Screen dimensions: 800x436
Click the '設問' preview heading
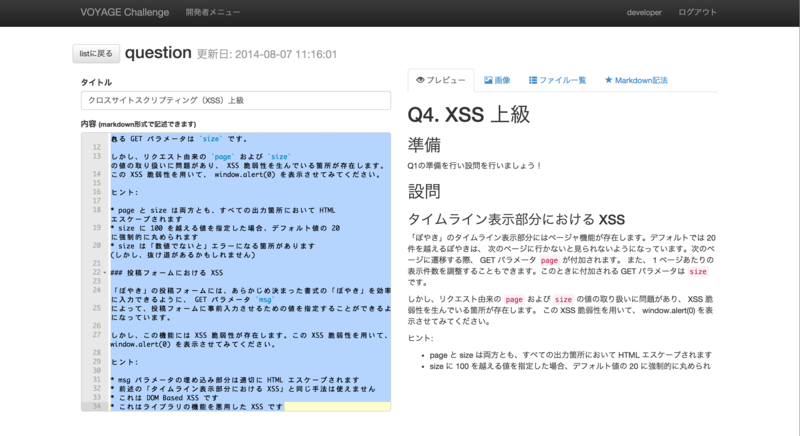(424, 192)
